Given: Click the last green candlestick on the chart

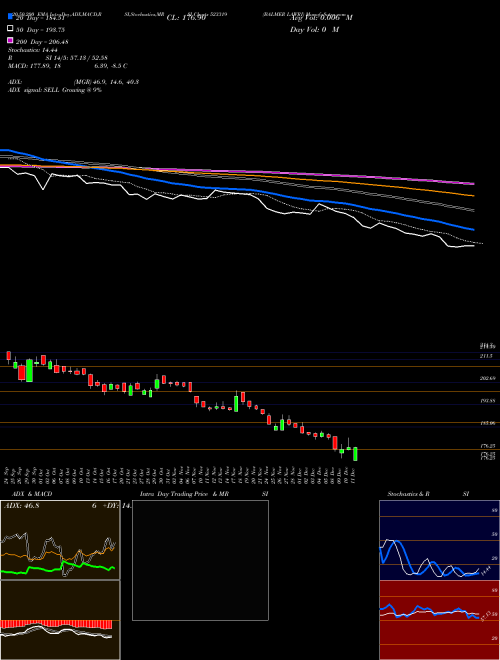Looking at the screenshot, I should 355,454.
